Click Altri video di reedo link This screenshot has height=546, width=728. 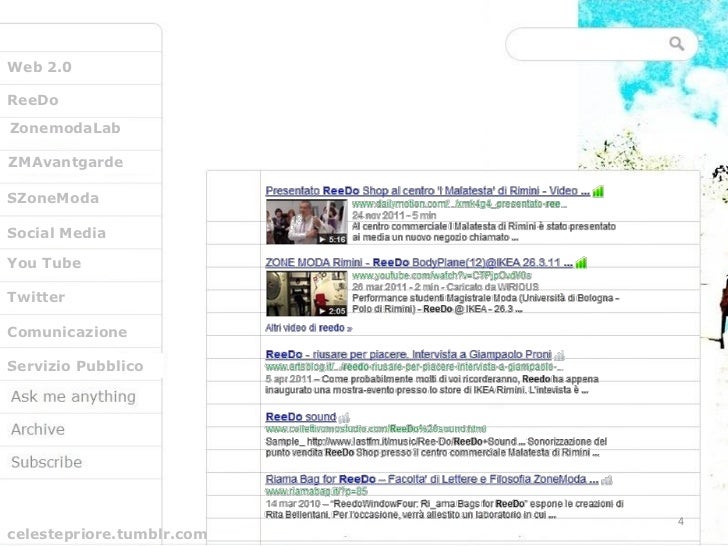tap(309, 328)
